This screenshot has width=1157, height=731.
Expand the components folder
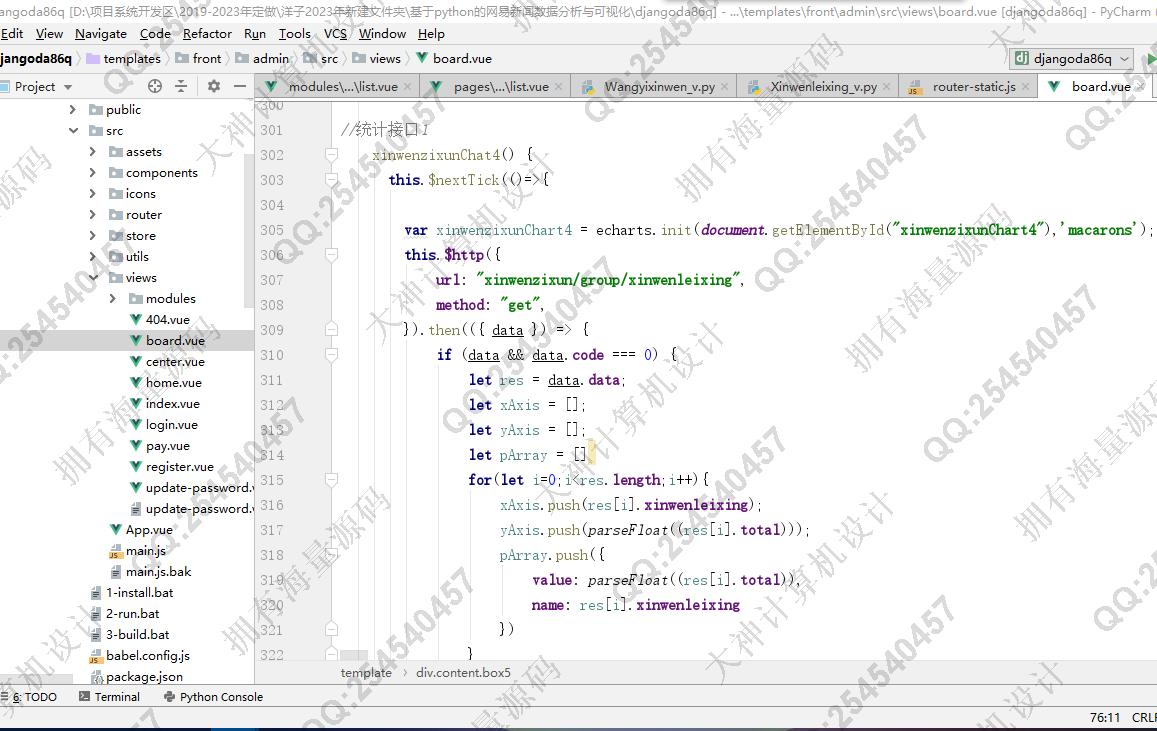92,173
